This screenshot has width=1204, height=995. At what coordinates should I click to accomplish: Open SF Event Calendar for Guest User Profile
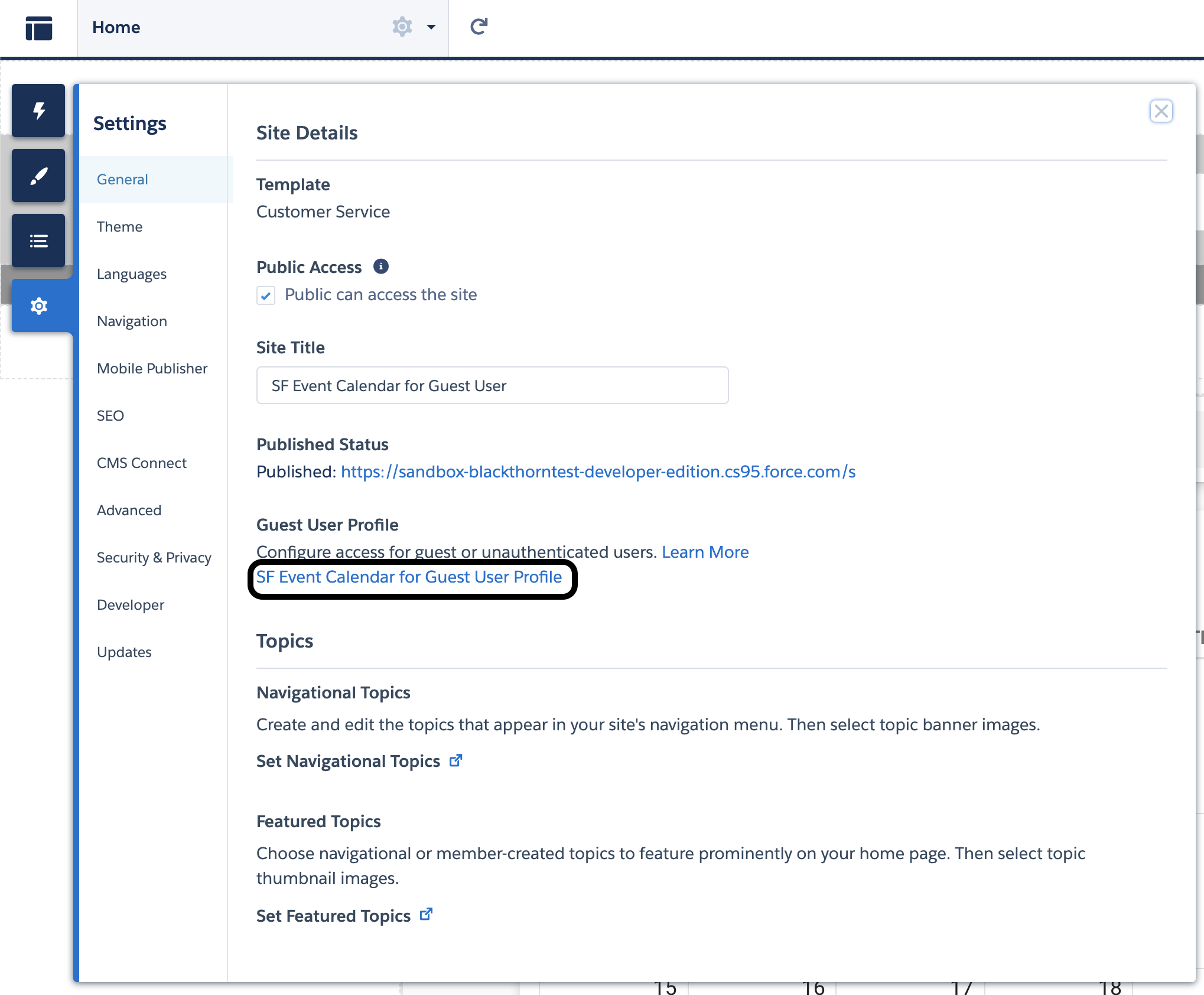click(x=409, y=577)
